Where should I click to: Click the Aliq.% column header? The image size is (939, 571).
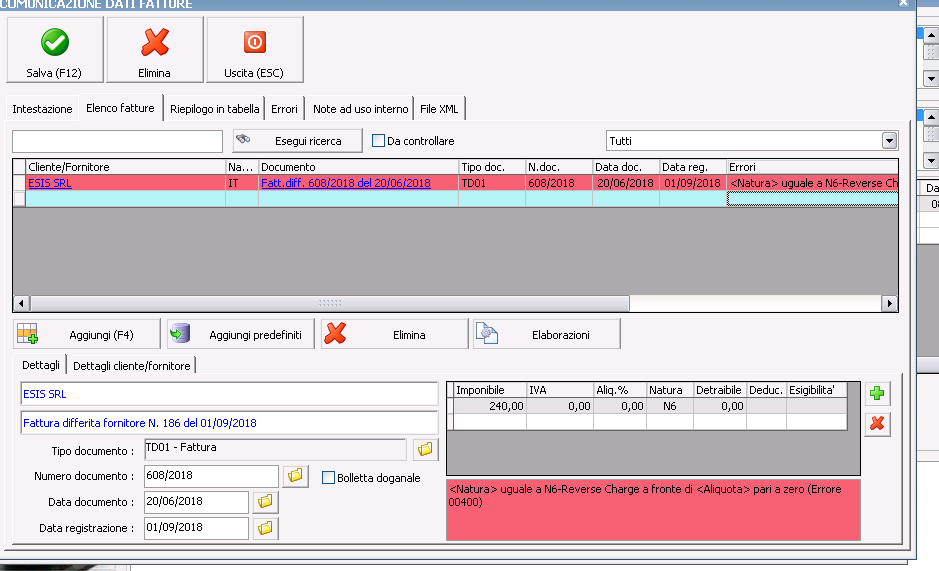[x=620, y=390]
